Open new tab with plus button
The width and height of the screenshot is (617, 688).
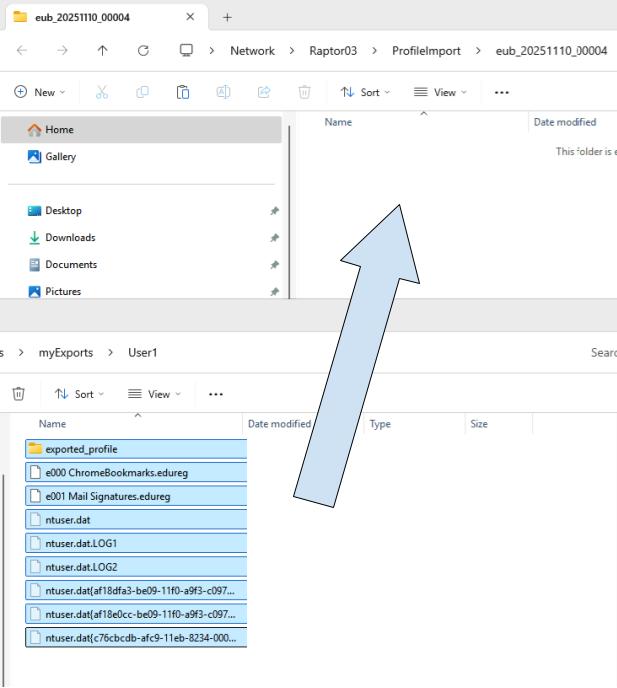tap(227, 17)
